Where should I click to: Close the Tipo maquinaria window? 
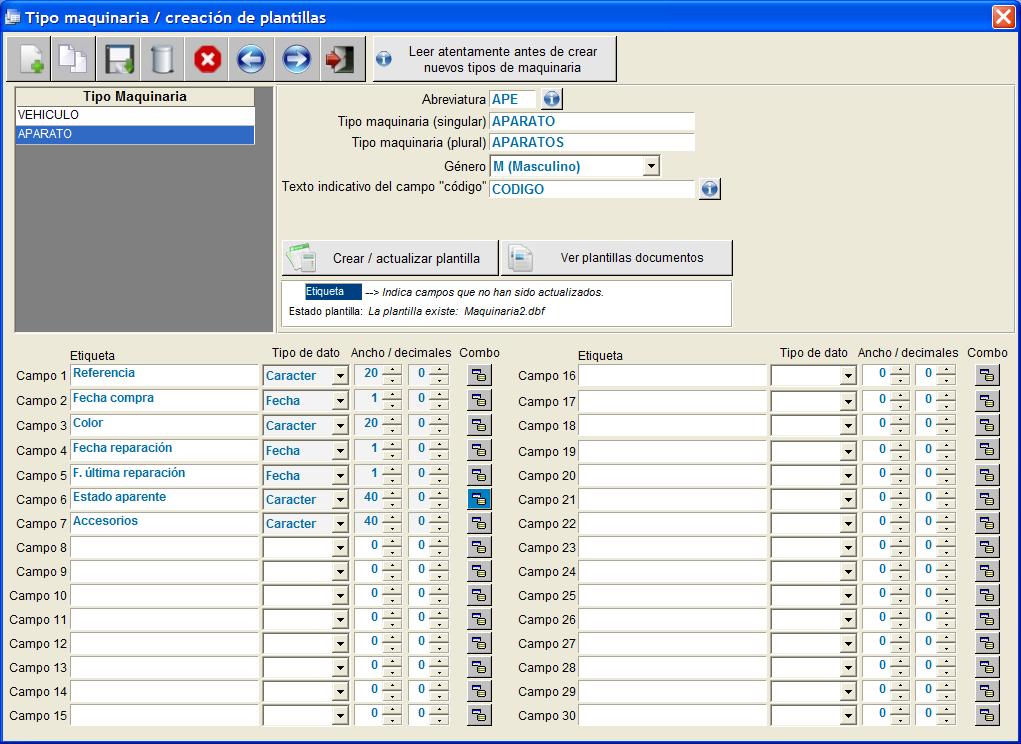coord(1003,17)
